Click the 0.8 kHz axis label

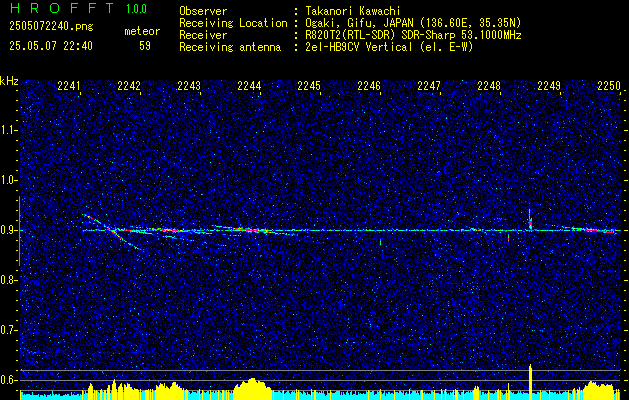pyautogui.click(x=9, y=280)
